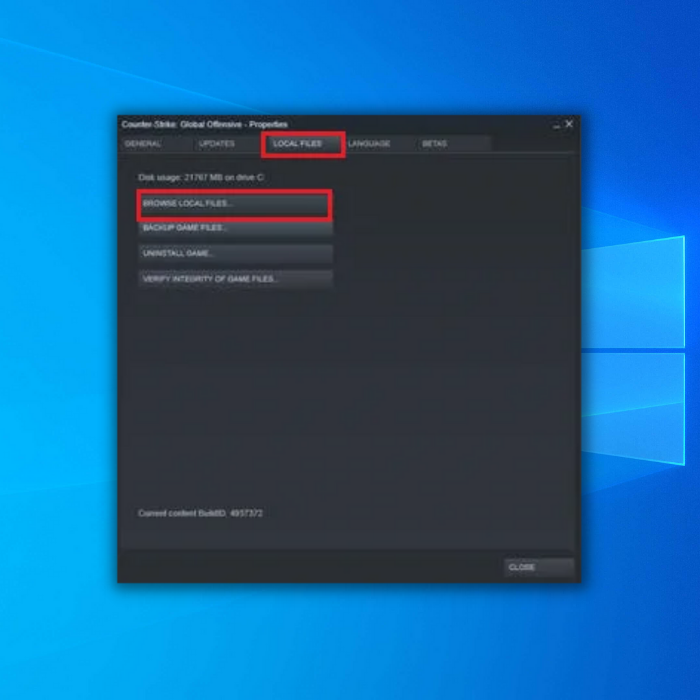This screenshot has height=700, width=700.
Task: Click the Uninstall Game button
Action: pos(235,254)
